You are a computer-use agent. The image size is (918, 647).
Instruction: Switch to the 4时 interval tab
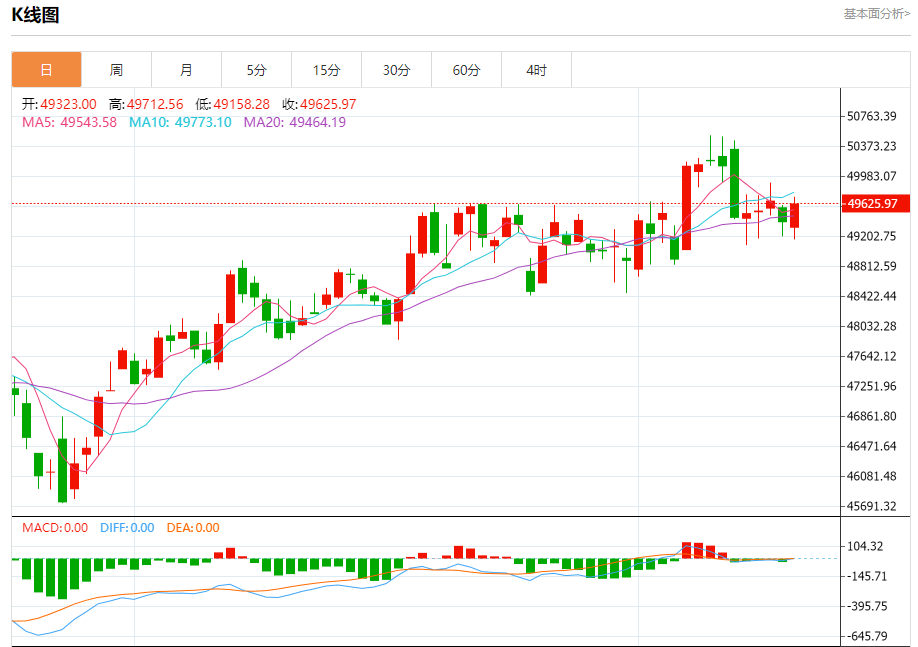(536, 70)
